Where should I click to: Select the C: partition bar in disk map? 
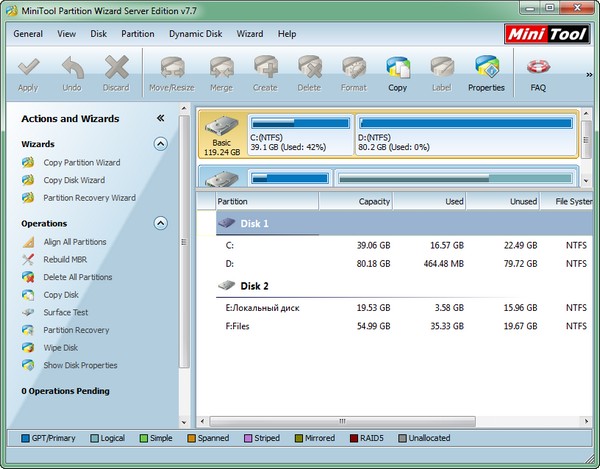pyautogui.click(x=298, y=134)
